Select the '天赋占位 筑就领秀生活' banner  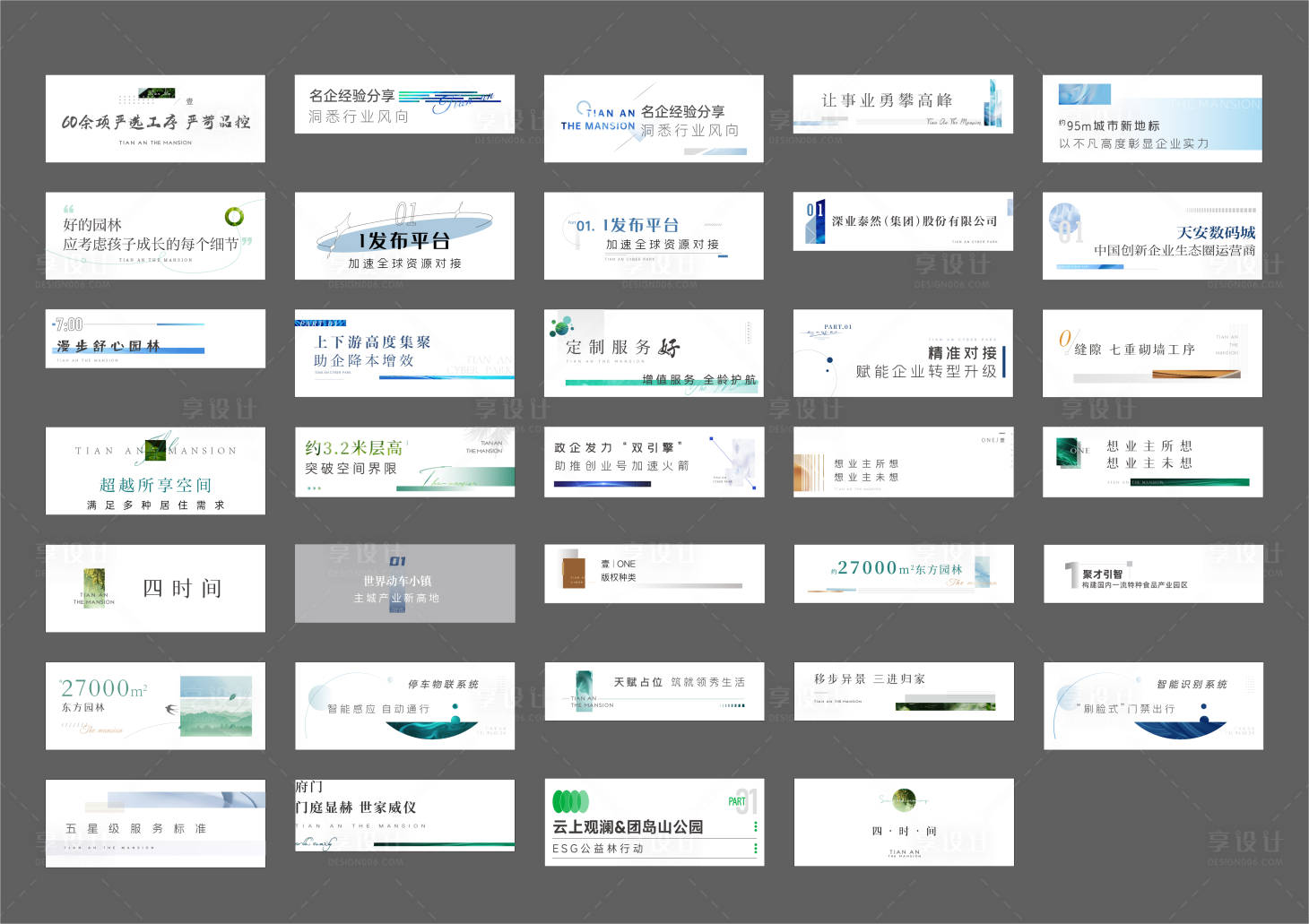(654, 692)
